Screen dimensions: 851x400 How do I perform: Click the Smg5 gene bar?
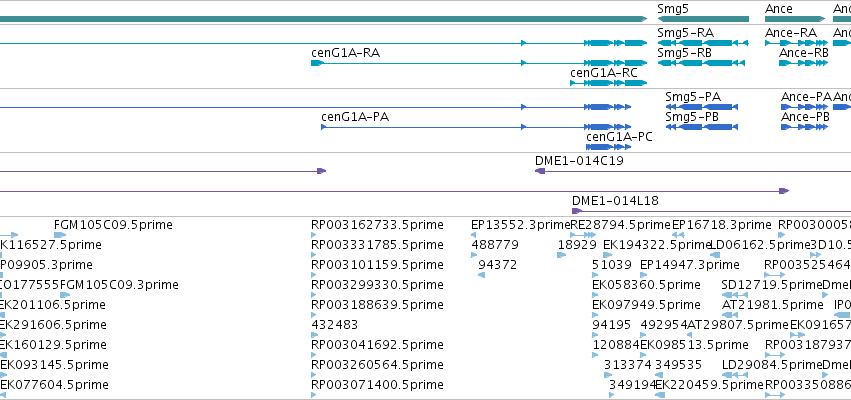(x=703, y=19)
